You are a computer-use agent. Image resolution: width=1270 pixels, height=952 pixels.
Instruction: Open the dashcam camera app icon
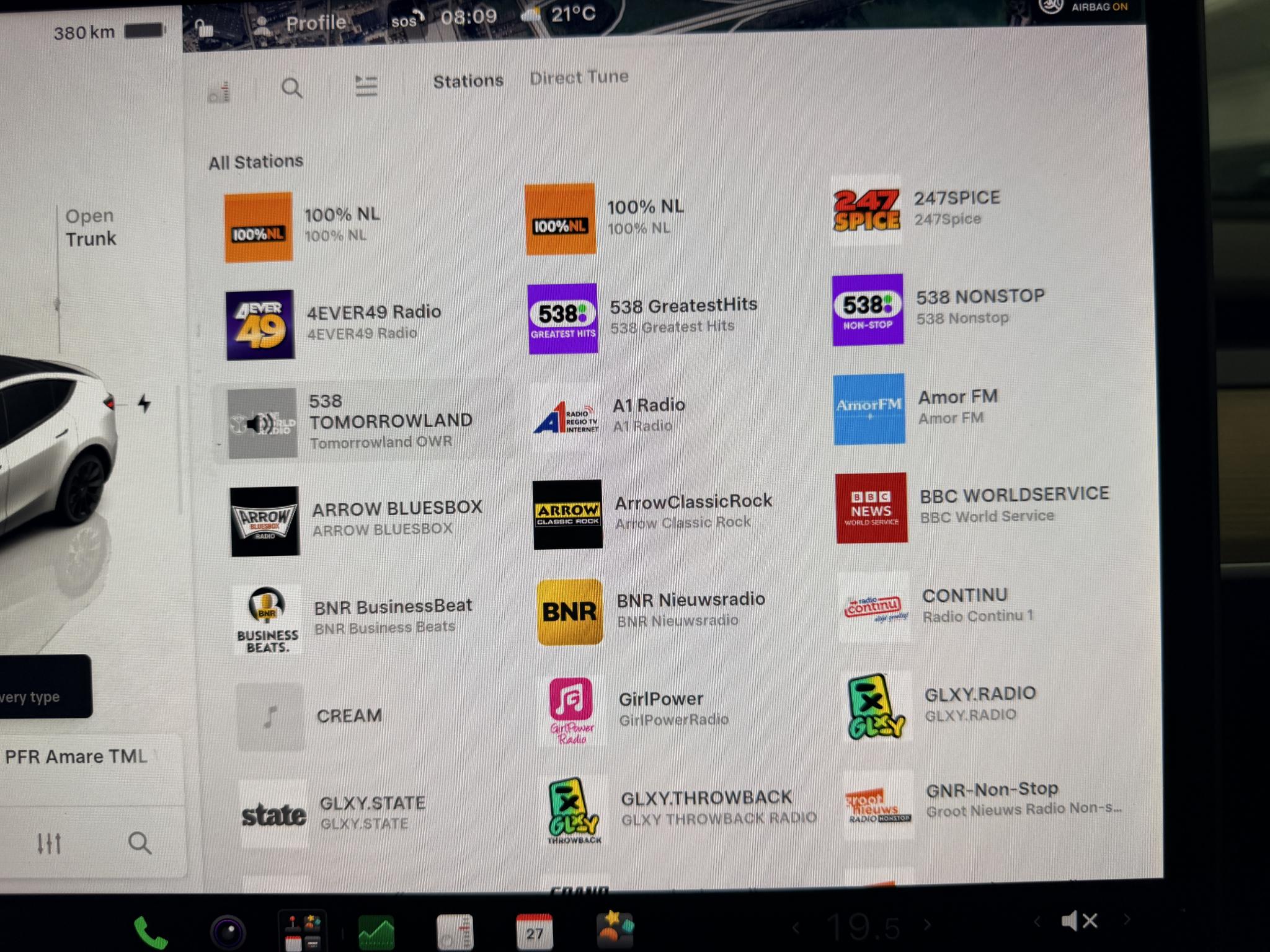click(x=228, y=932)
